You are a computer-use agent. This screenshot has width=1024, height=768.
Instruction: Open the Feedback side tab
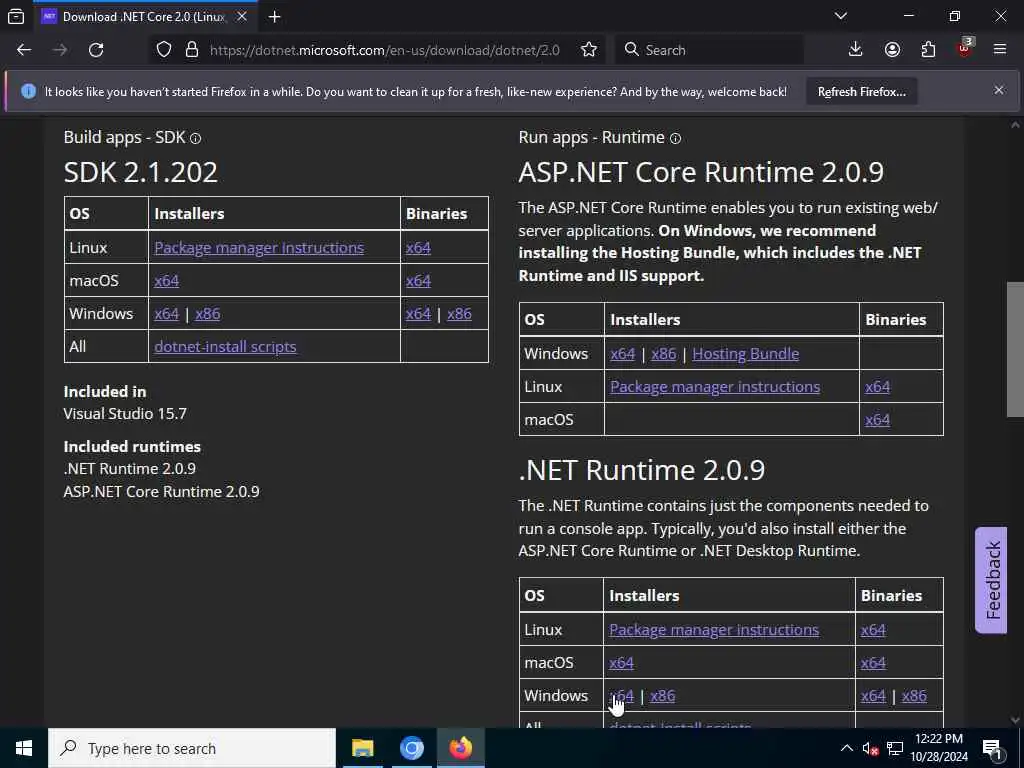tap(991, 580)
